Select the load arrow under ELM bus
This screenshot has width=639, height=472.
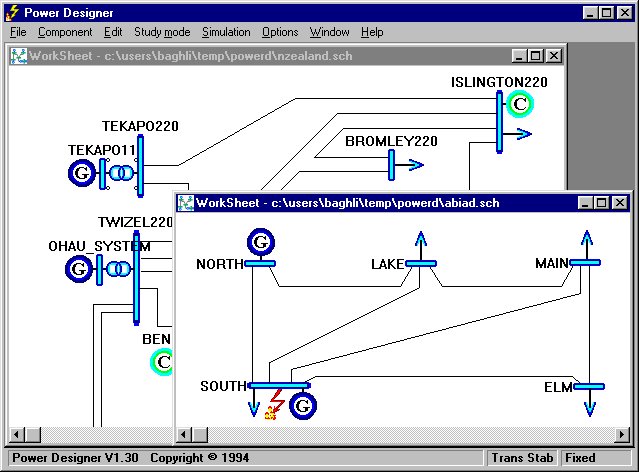(x=590, y=403)
